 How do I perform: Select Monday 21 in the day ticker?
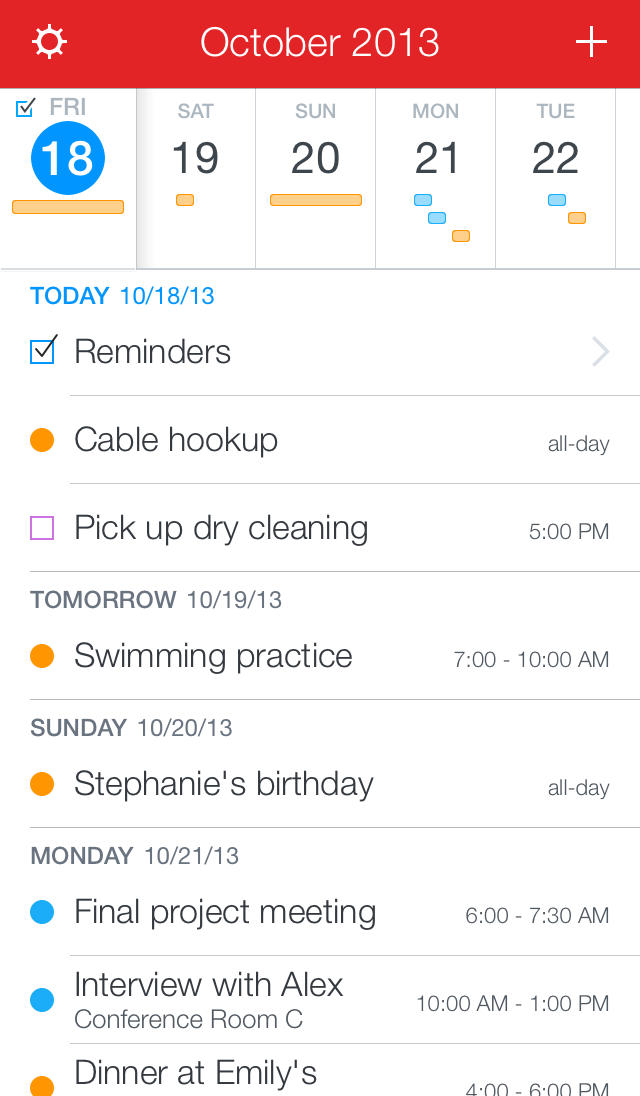[x=435, y=158]
